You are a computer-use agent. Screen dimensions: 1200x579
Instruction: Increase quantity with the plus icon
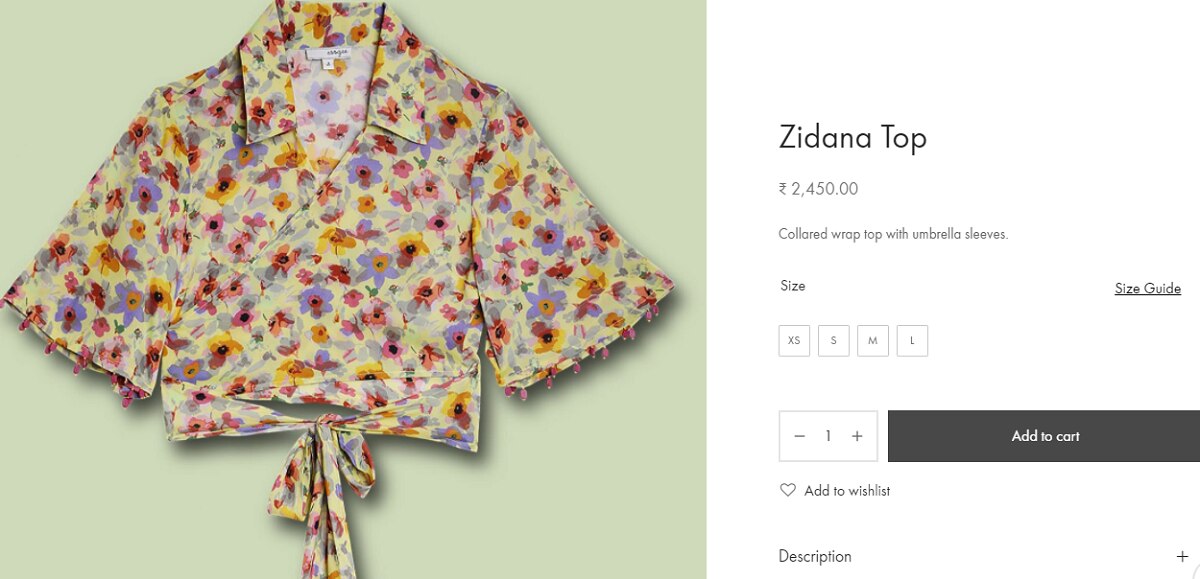(857, 436)
